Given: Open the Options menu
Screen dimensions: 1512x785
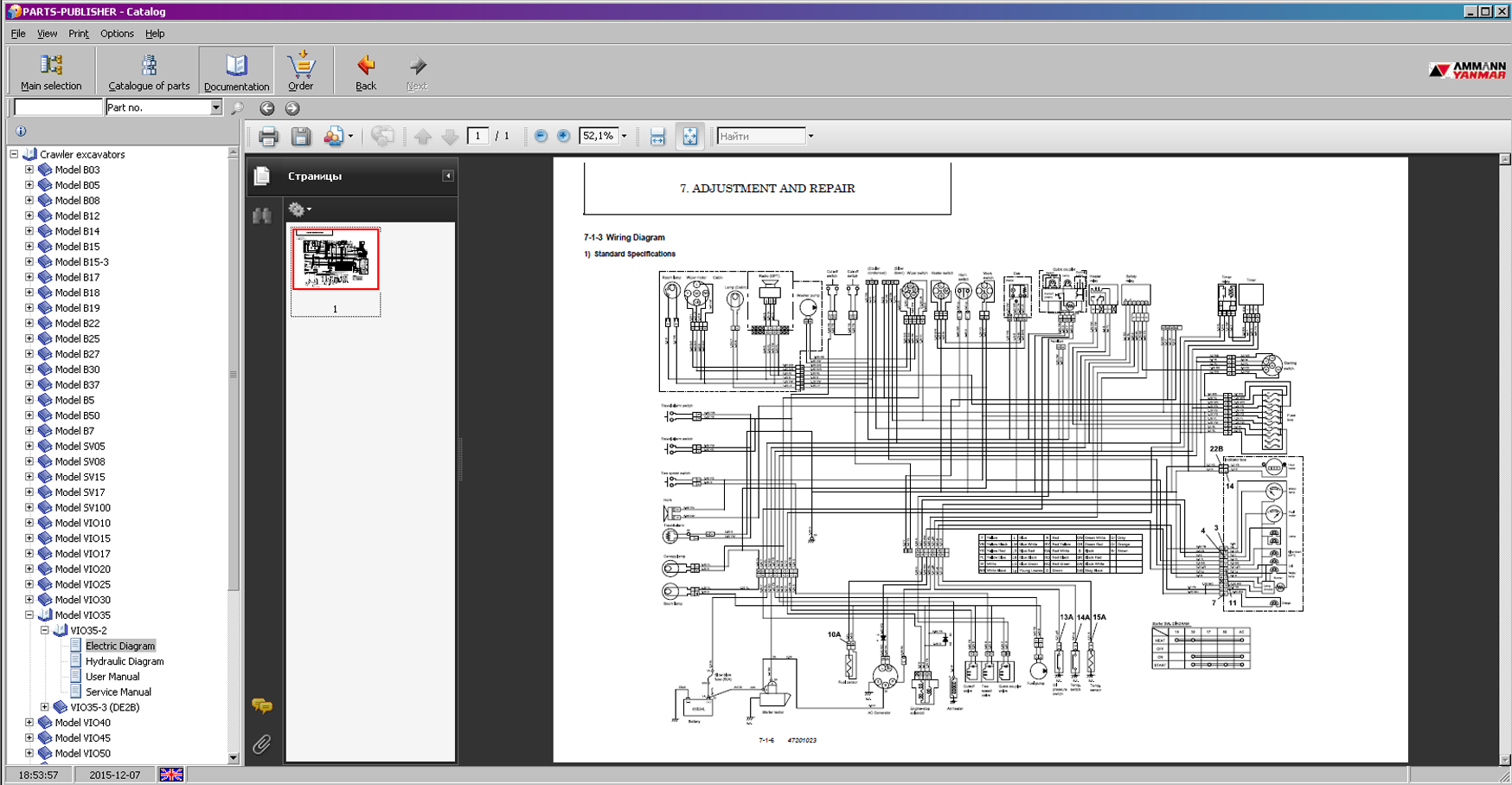Looking at the screenshot, I should pyautogui.click(x=117, y=34).
